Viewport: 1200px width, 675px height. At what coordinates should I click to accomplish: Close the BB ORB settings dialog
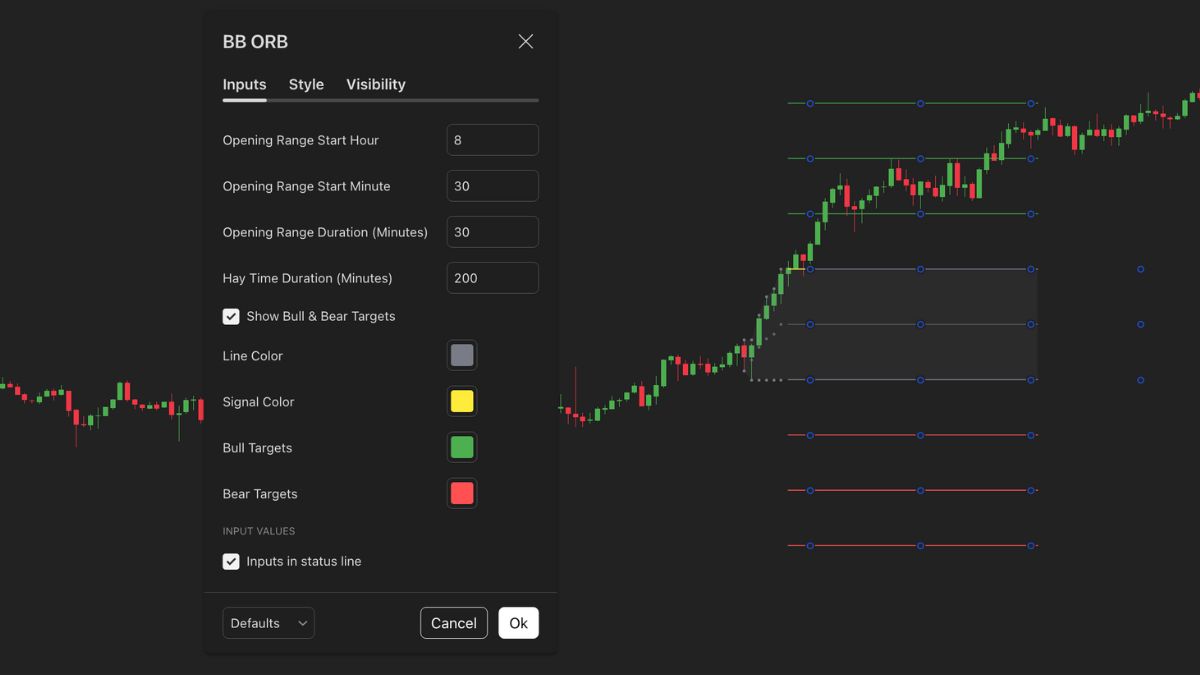coord(526,41)
